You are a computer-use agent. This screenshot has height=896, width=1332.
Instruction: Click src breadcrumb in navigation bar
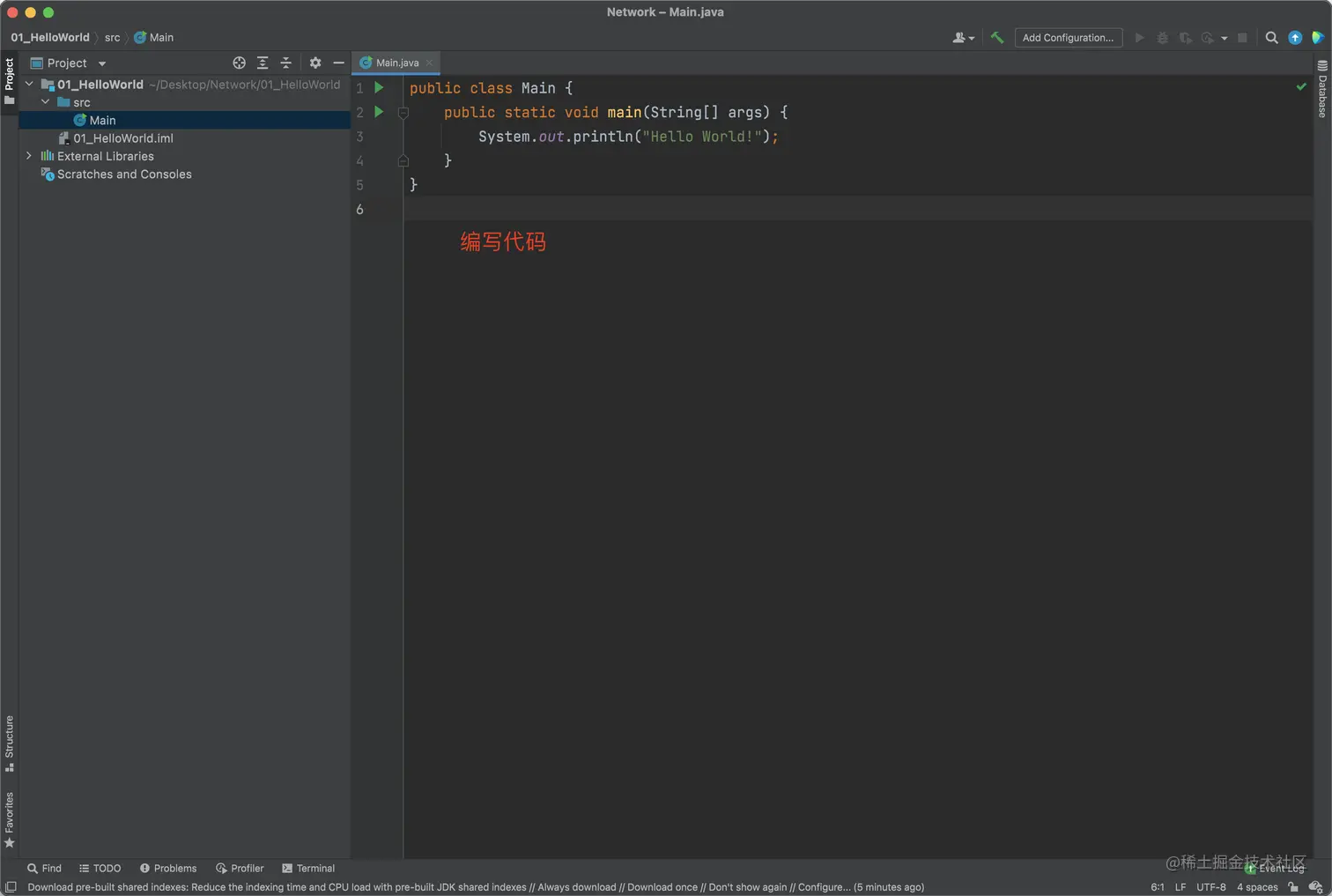[112, 38]
